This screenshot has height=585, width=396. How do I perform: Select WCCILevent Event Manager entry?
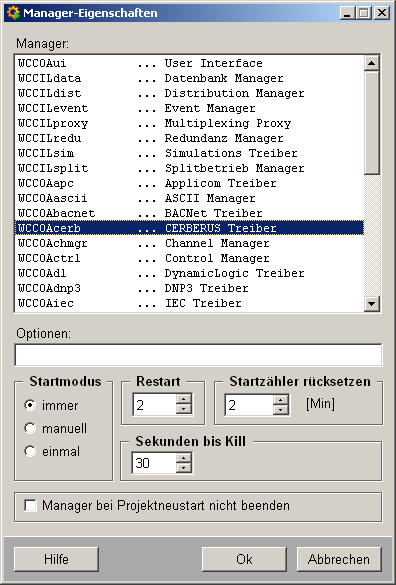point(189,108)
